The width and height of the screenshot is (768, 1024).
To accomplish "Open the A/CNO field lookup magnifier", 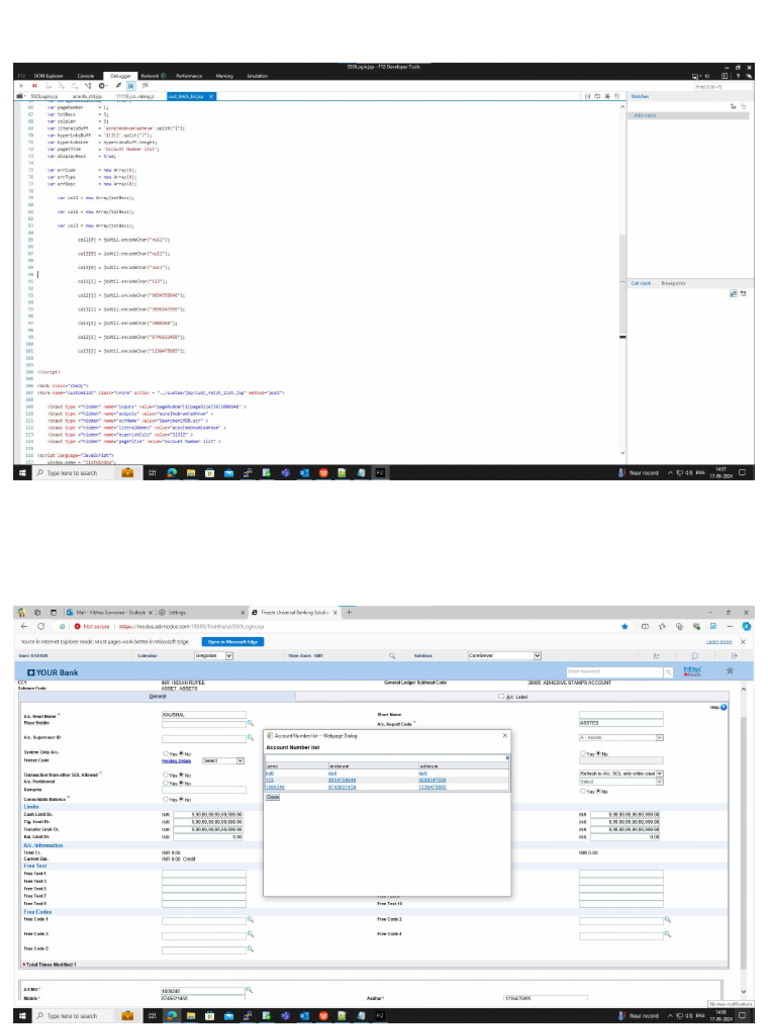I will (x=249, y=990).
